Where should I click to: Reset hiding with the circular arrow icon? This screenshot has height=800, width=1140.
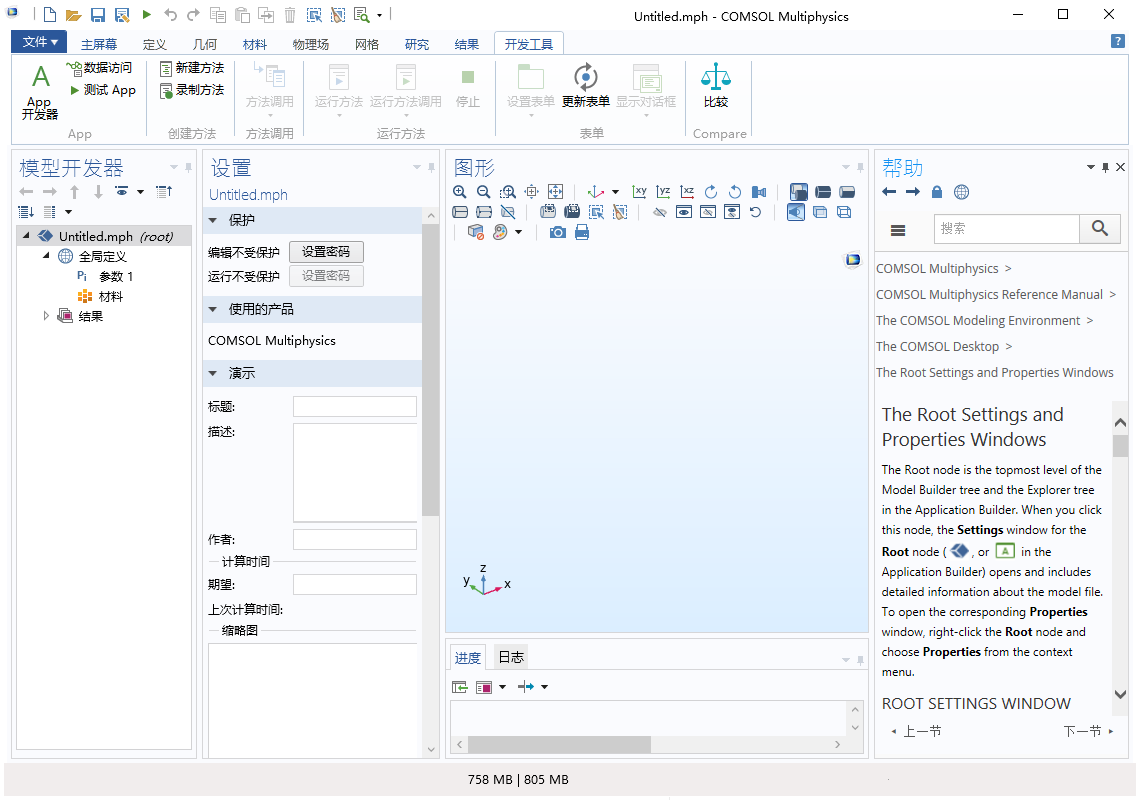click(755, 212)
